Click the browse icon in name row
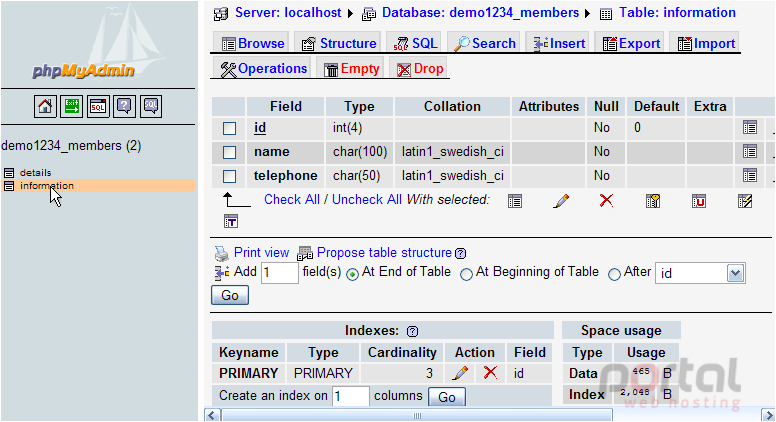Viewport: 776px width, 422px height. [750, 151]
